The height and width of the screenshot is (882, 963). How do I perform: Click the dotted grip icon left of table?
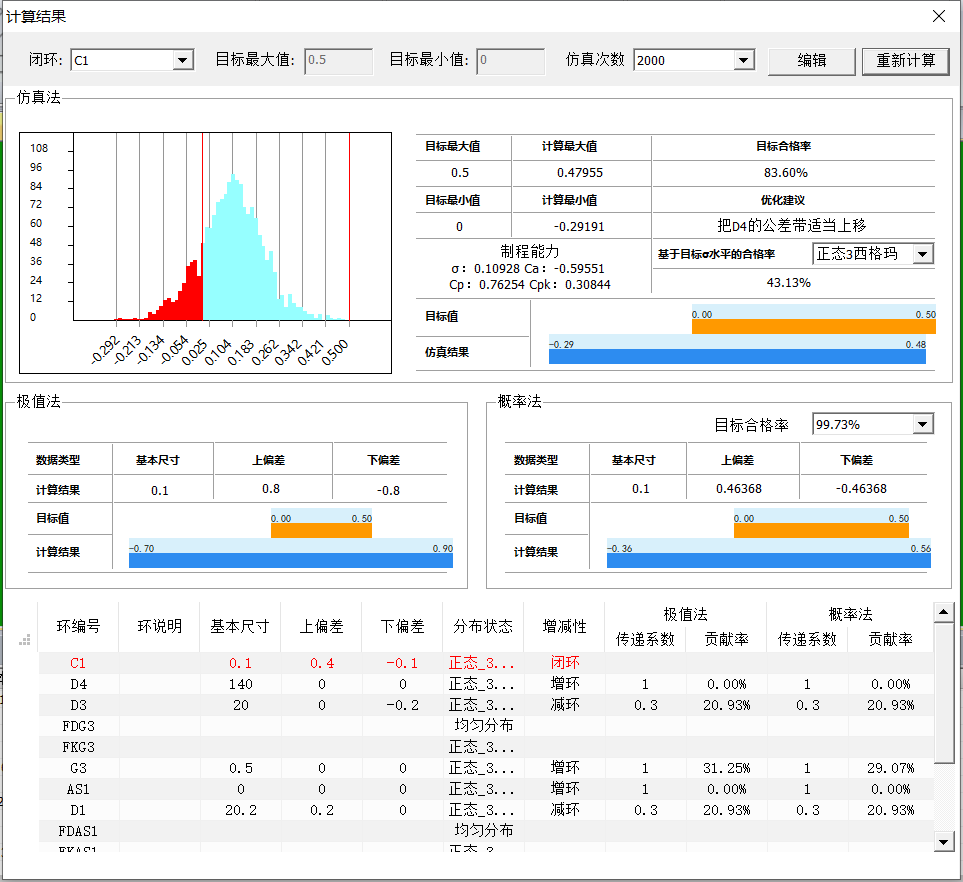tap(26, 640)
